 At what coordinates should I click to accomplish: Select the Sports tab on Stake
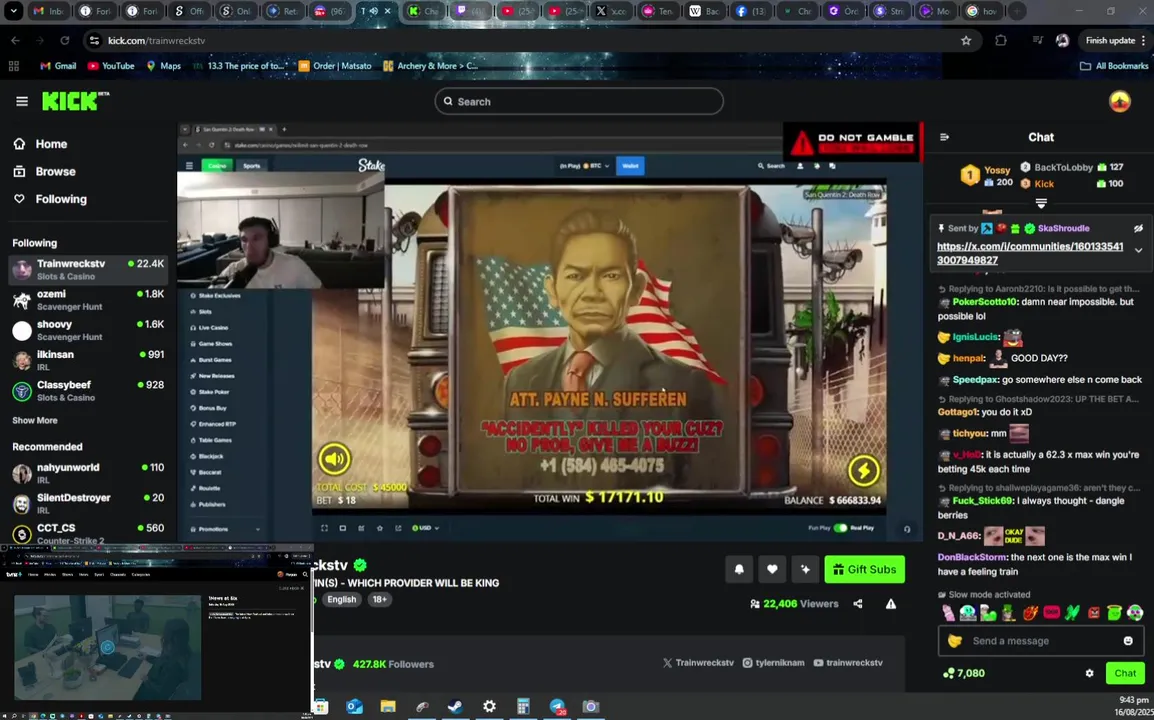coord(252,166)
